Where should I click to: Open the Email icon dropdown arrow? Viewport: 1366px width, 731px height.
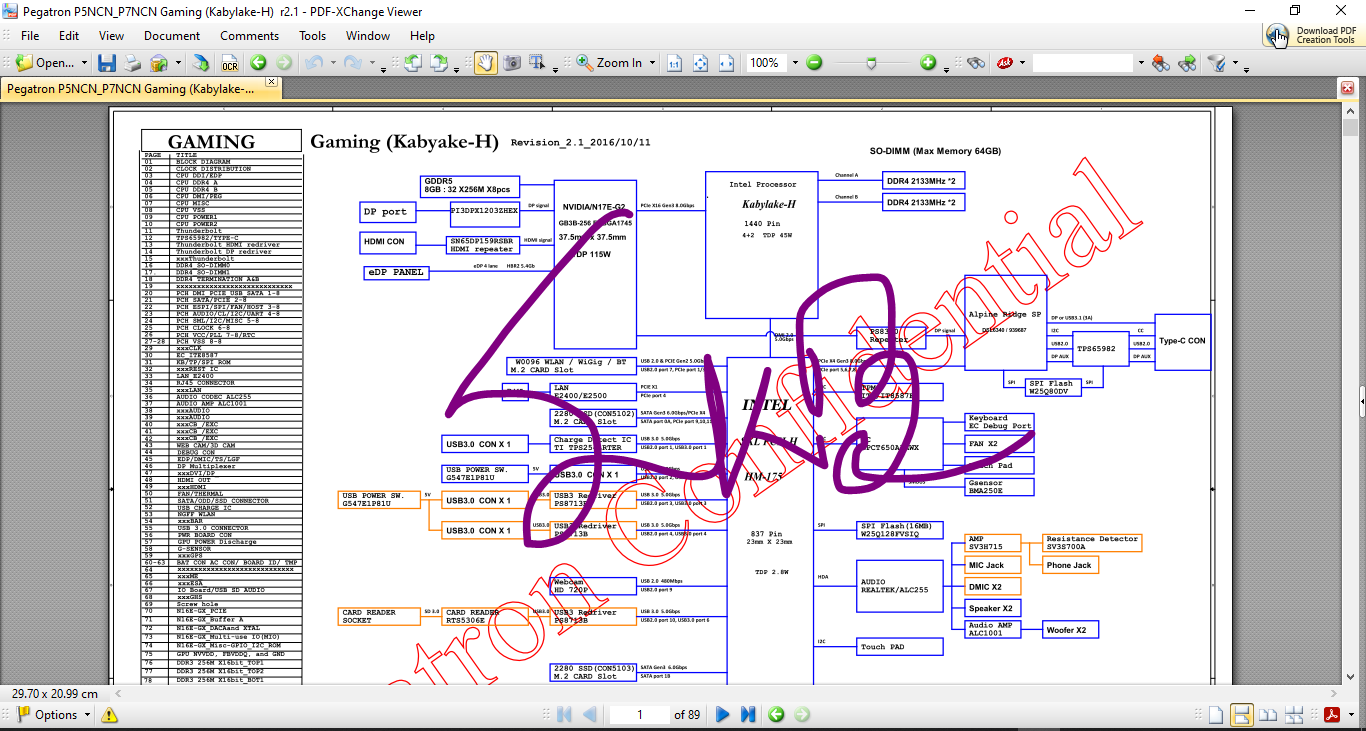point(178,63)
